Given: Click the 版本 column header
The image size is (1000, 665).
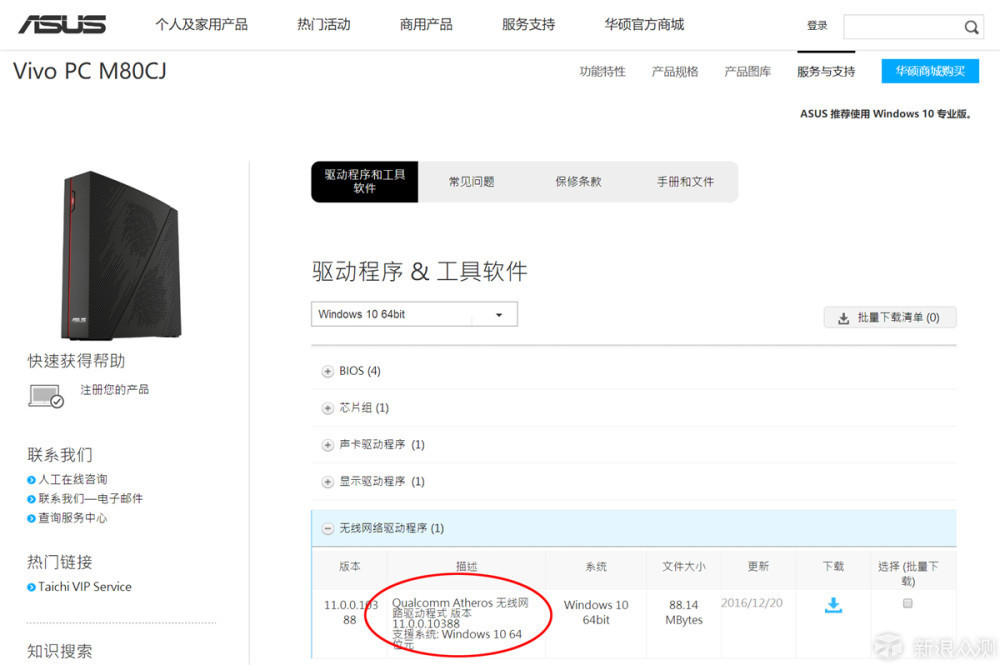Looking at the screenshot, I should click(349, 566).
